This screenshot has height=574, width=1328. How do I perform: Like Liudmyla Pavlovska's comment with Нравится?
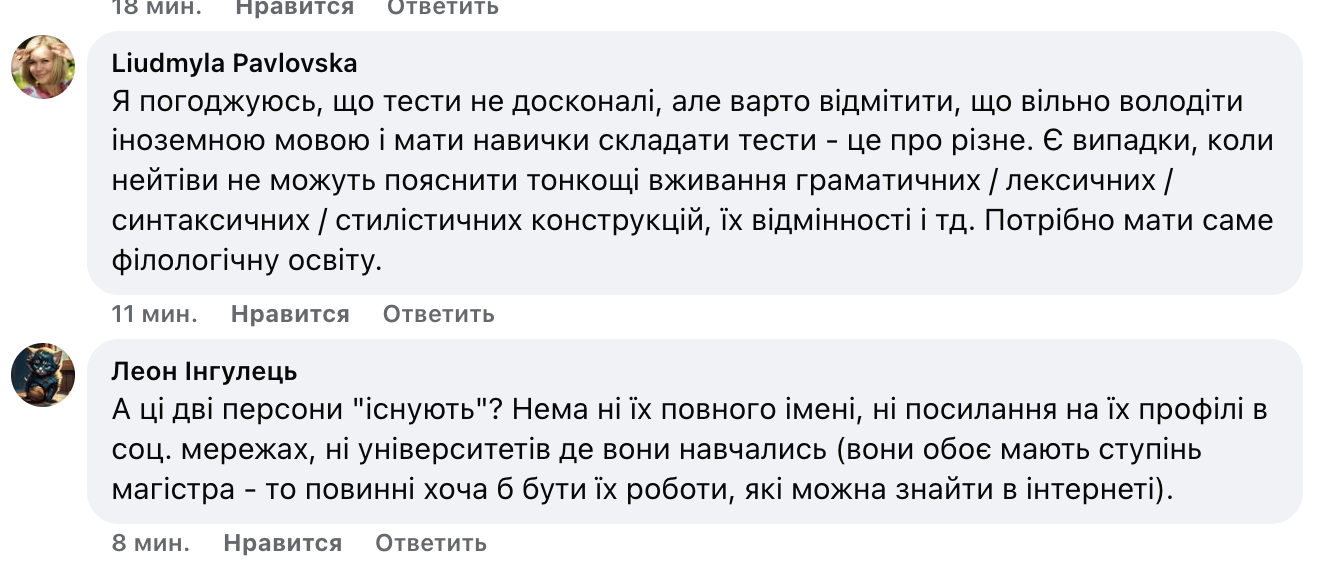290,314
